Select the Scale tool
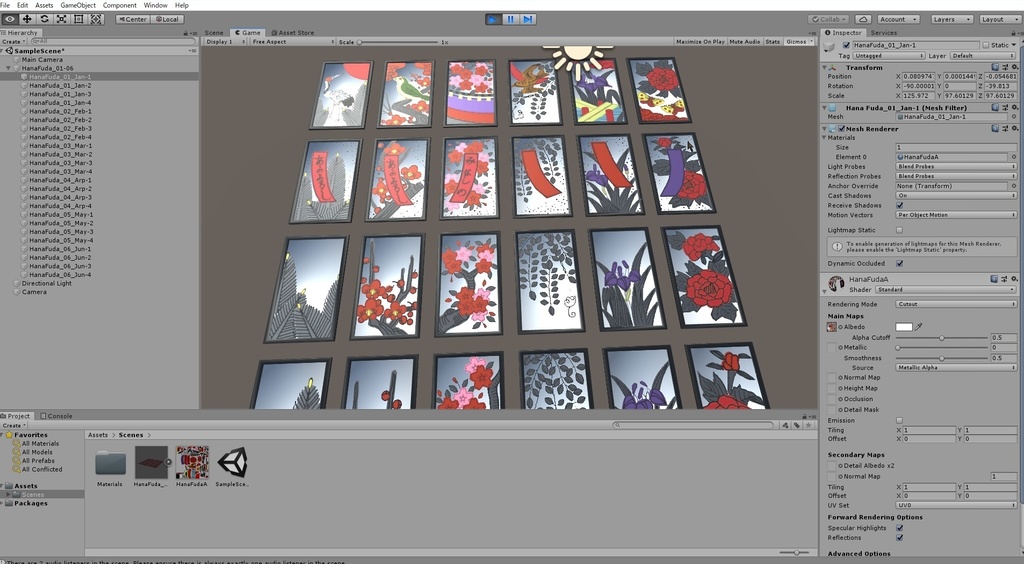This screenshot has height=564, width=1024. [x=61, y=19]
